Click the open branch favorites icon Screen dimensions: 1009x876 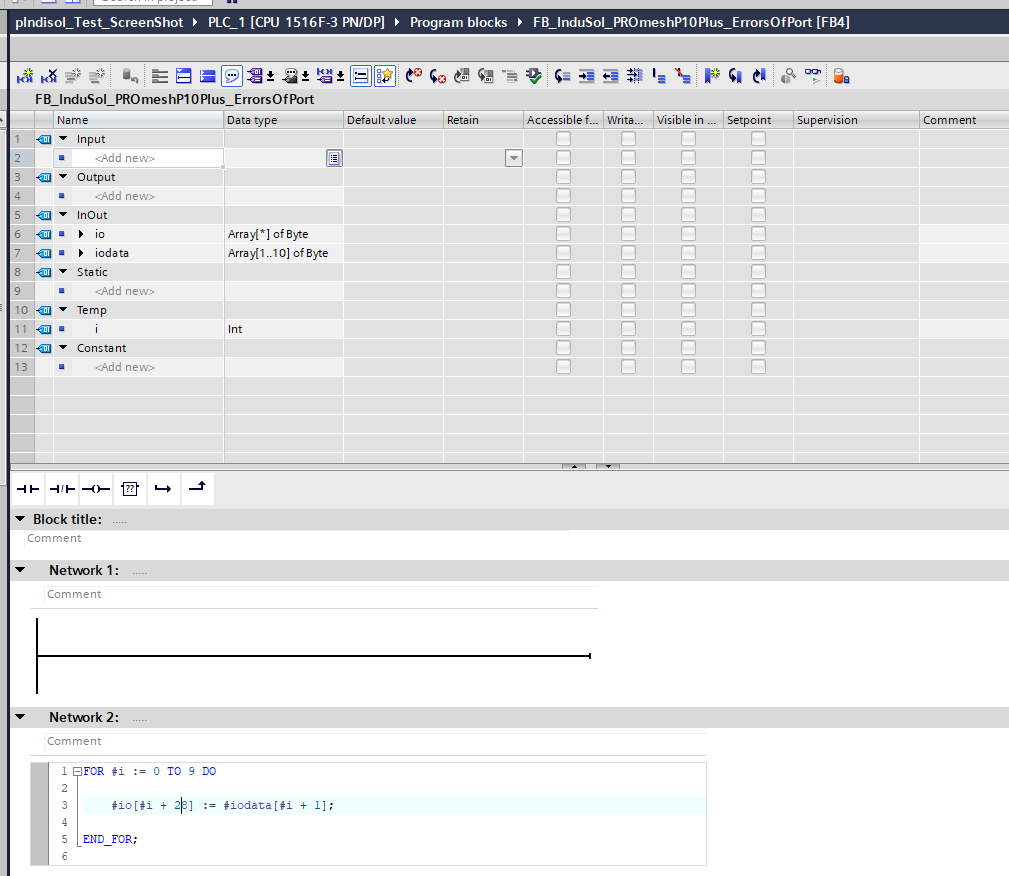point(163,489)
